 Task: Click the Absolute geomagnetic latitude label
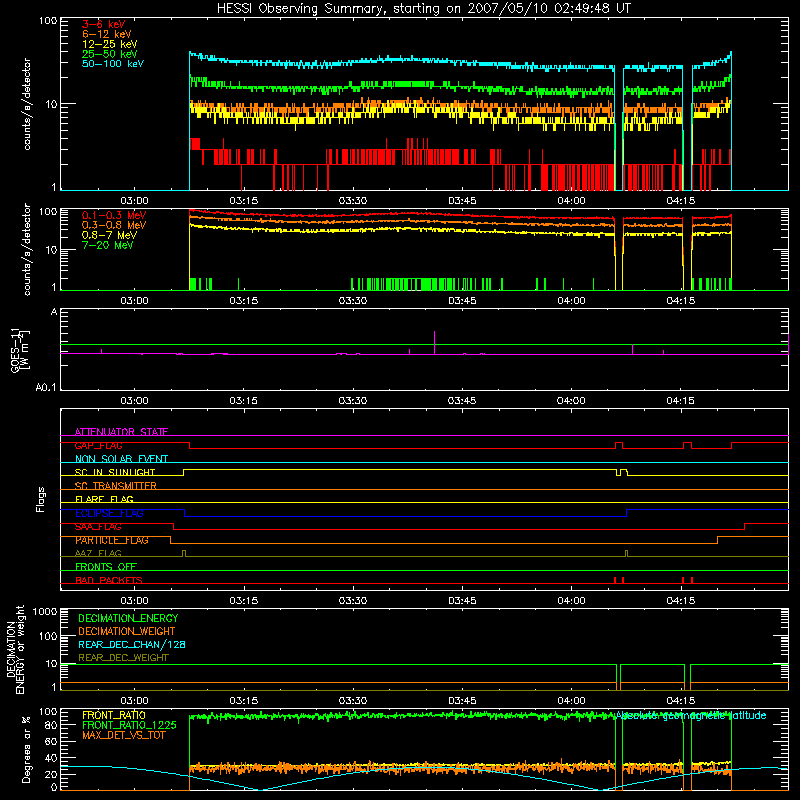click(691, 715)
